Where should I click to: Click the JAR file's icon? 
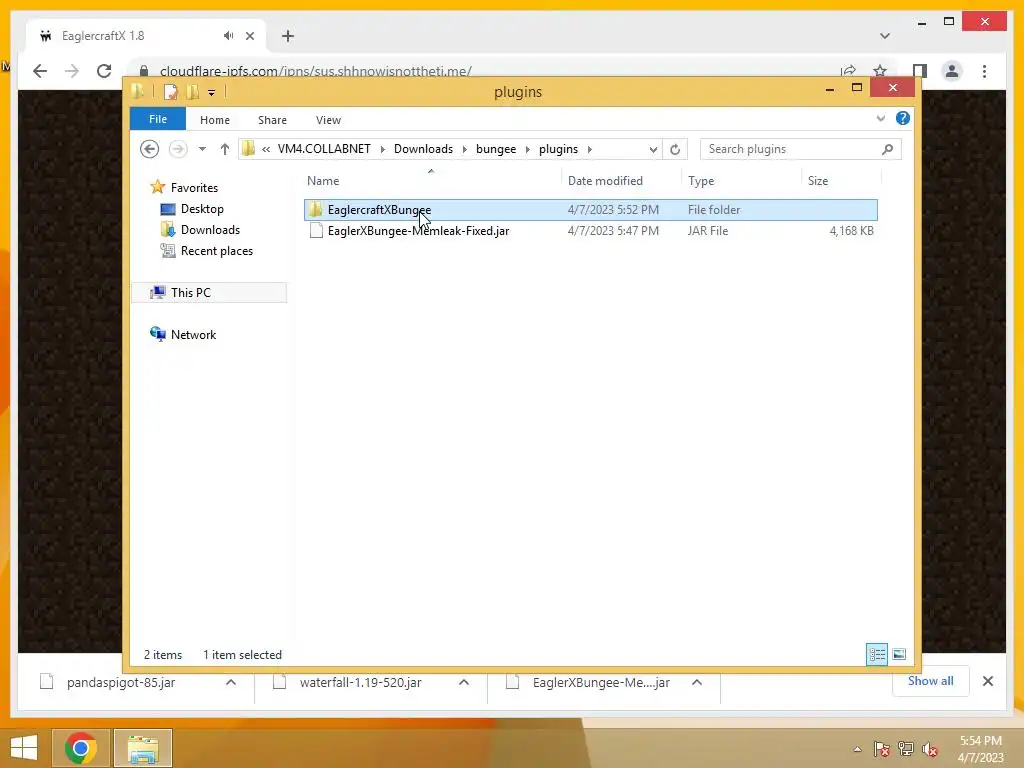(x=316, y=230)
